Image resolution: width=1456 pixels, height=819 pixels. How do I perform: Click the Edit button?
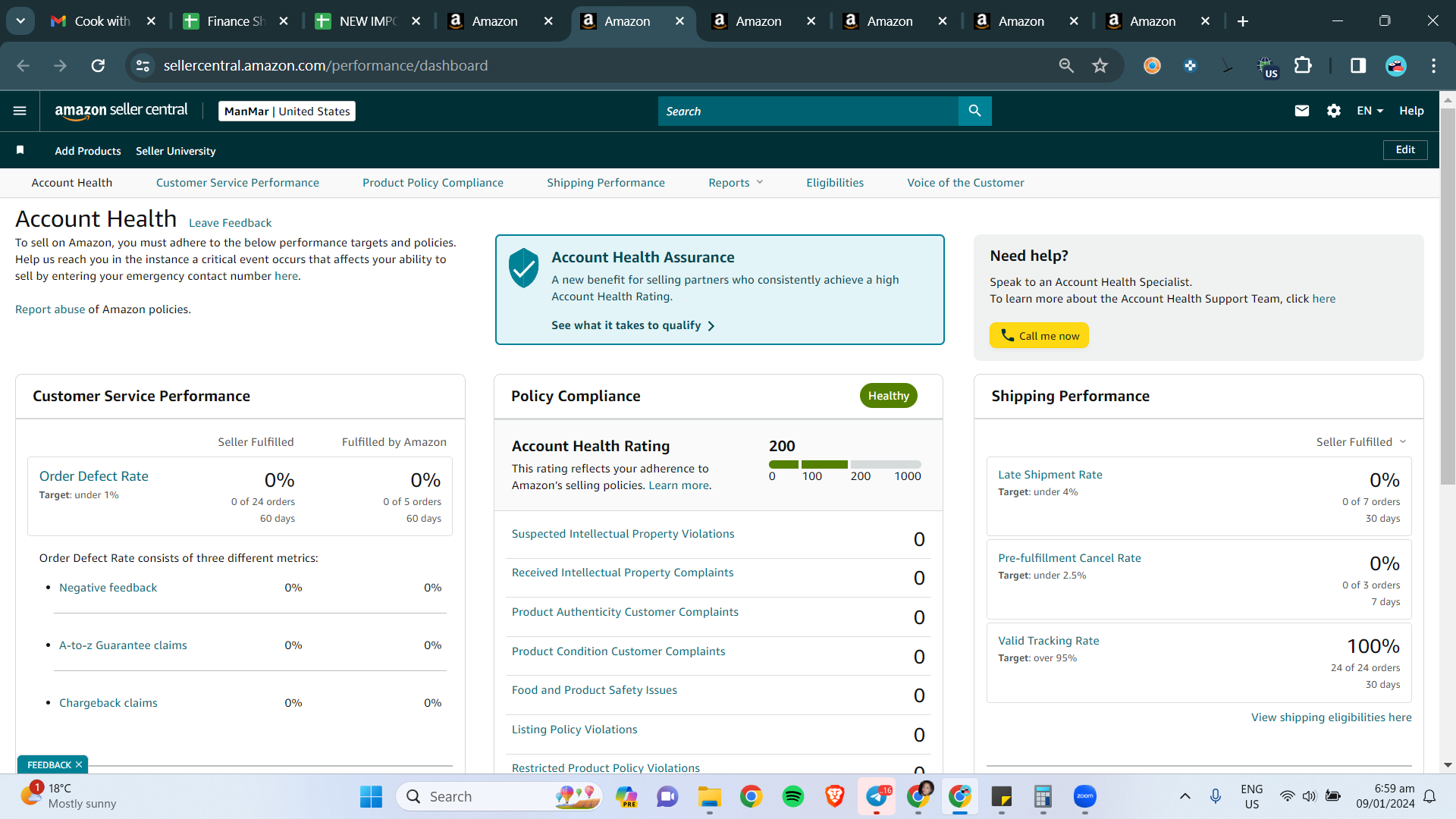1405,149
